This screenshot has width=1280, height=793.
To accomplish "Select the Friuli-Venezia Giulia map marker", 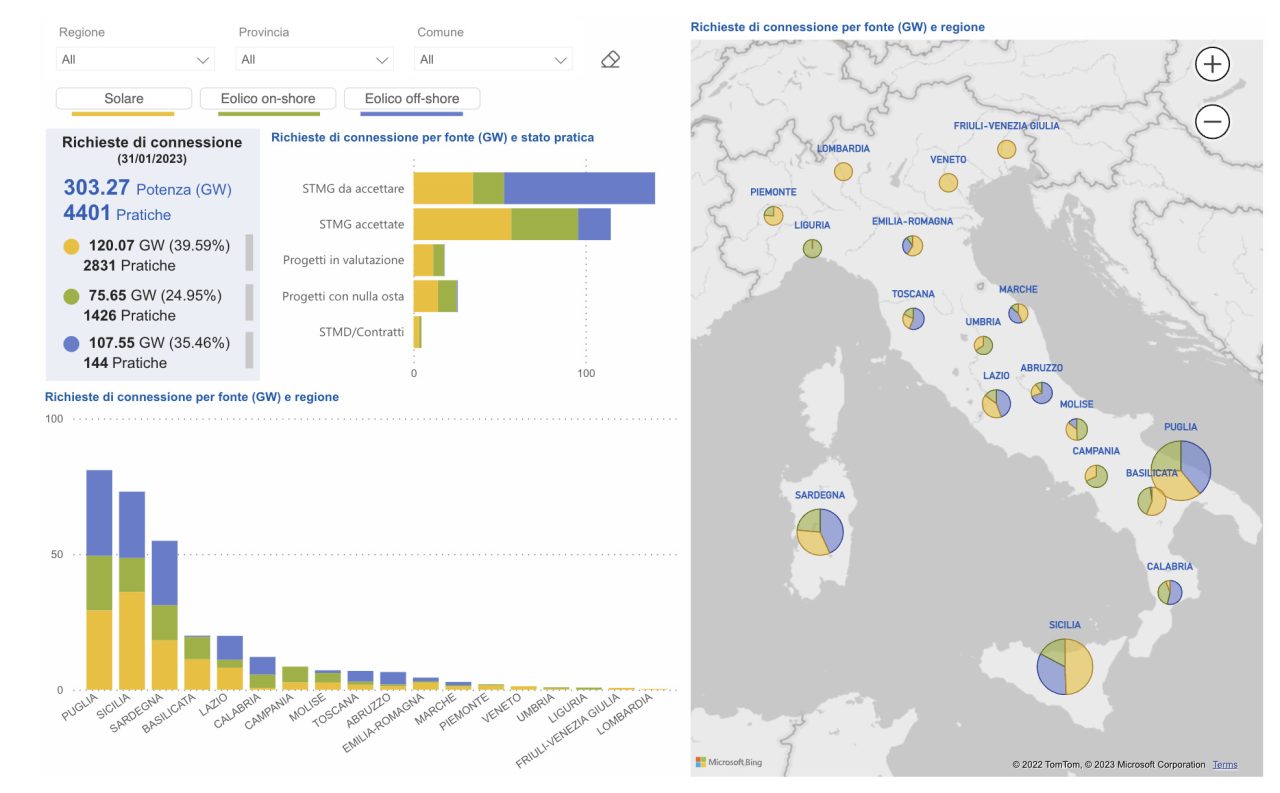I will click(1006, 149).
